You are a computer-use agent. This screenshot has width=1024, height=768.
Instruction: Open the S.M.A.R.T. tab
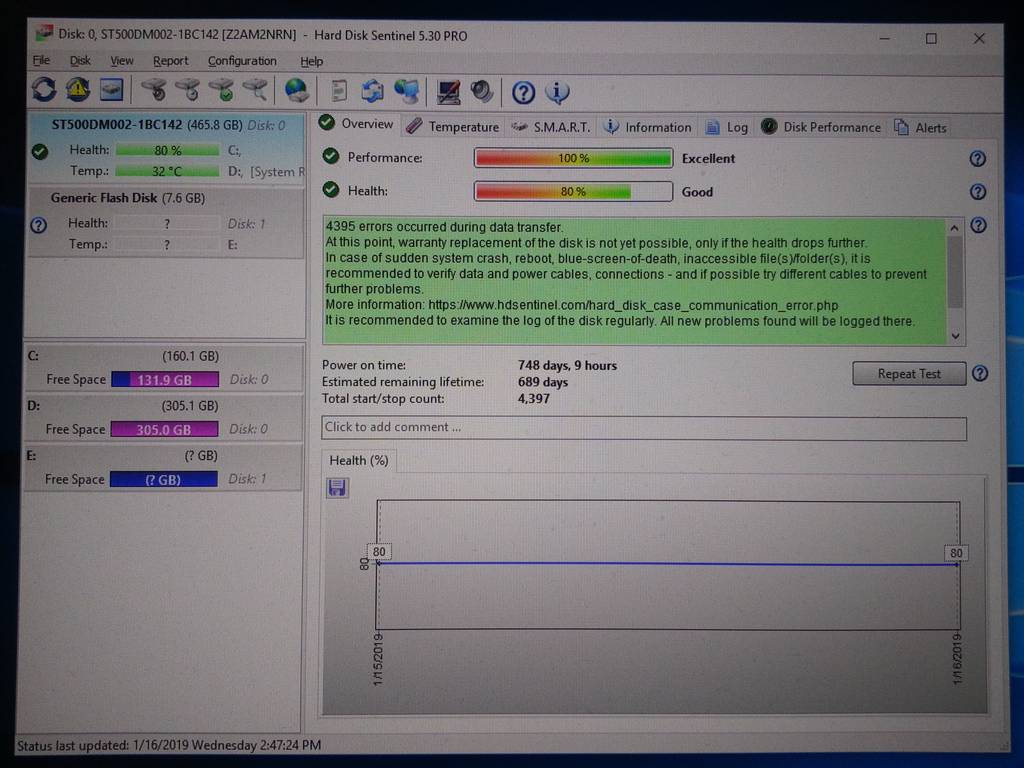click(551, 127)
